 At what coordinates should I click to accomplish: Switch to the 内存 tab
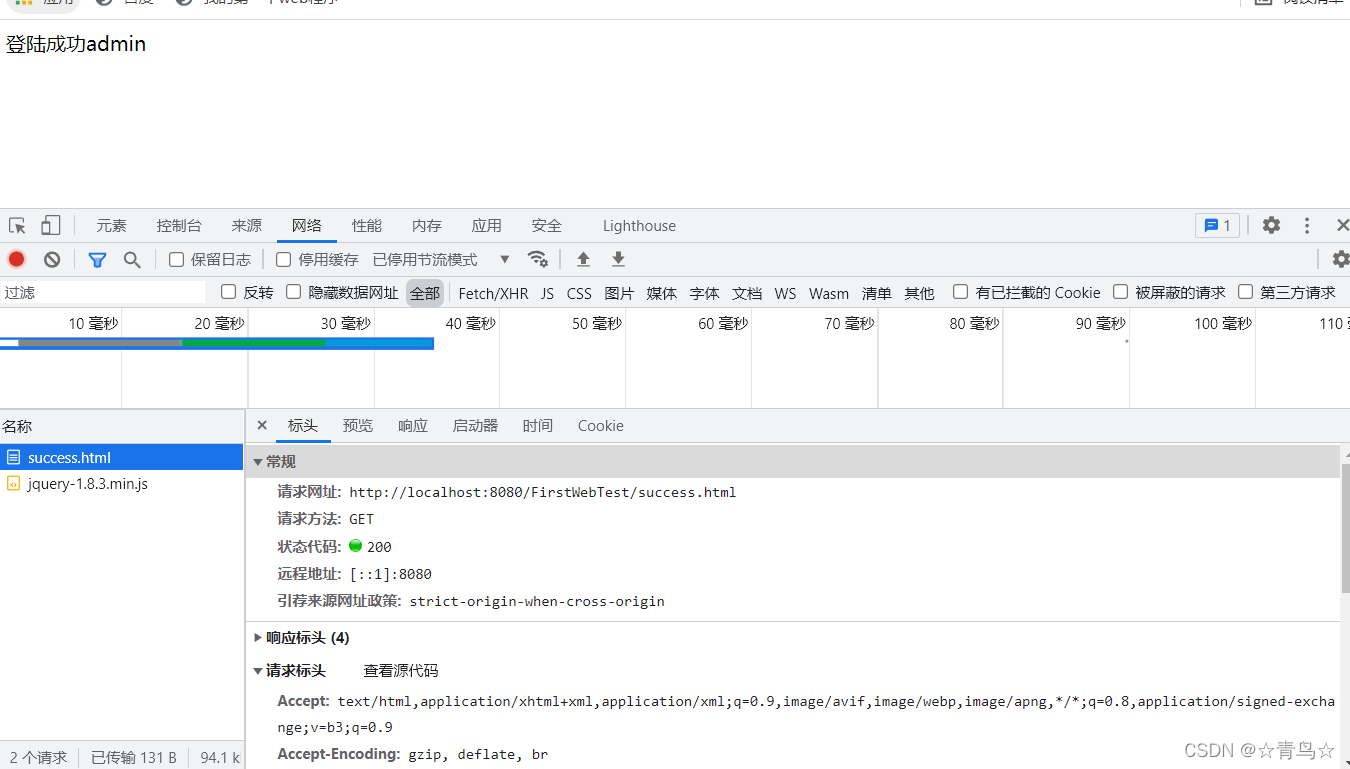click(427, 225)
